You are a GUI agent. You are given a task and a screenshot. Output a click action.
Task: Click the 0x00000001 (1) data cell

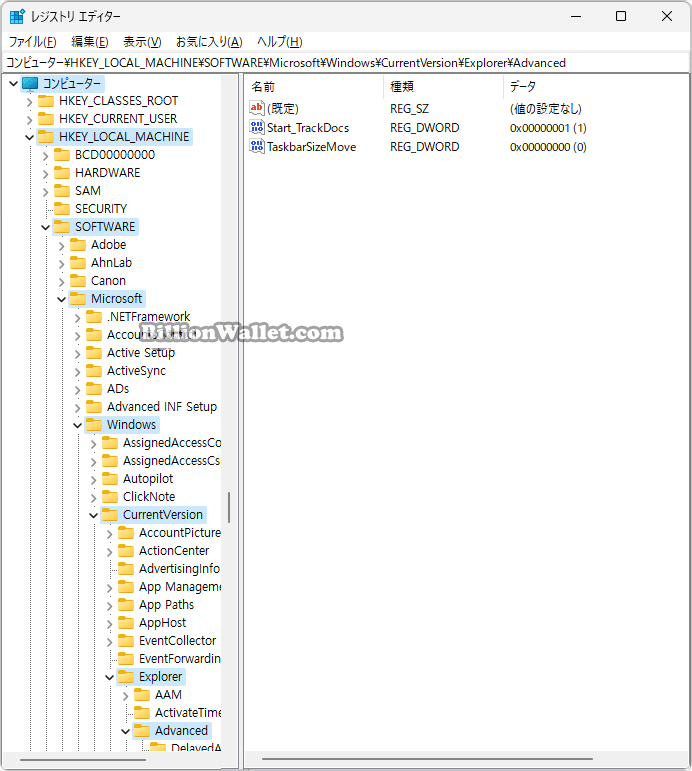pyautogui.click(x=548, y=128)
